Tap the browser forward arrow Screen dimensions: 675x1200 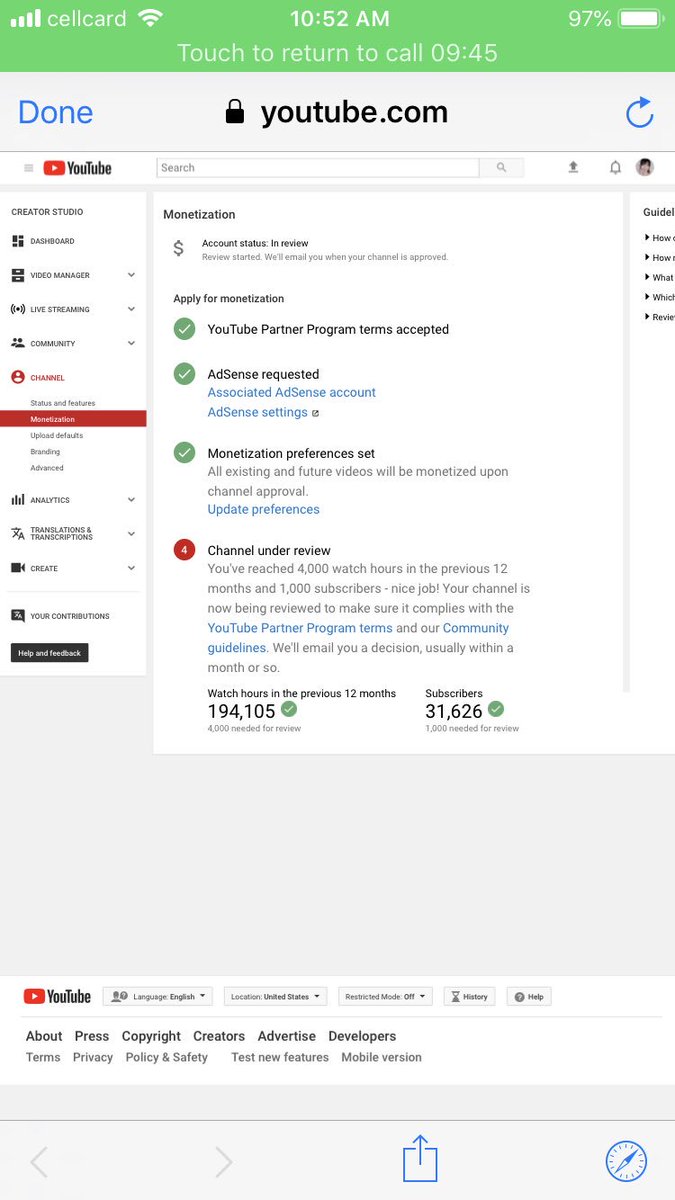223,1161
